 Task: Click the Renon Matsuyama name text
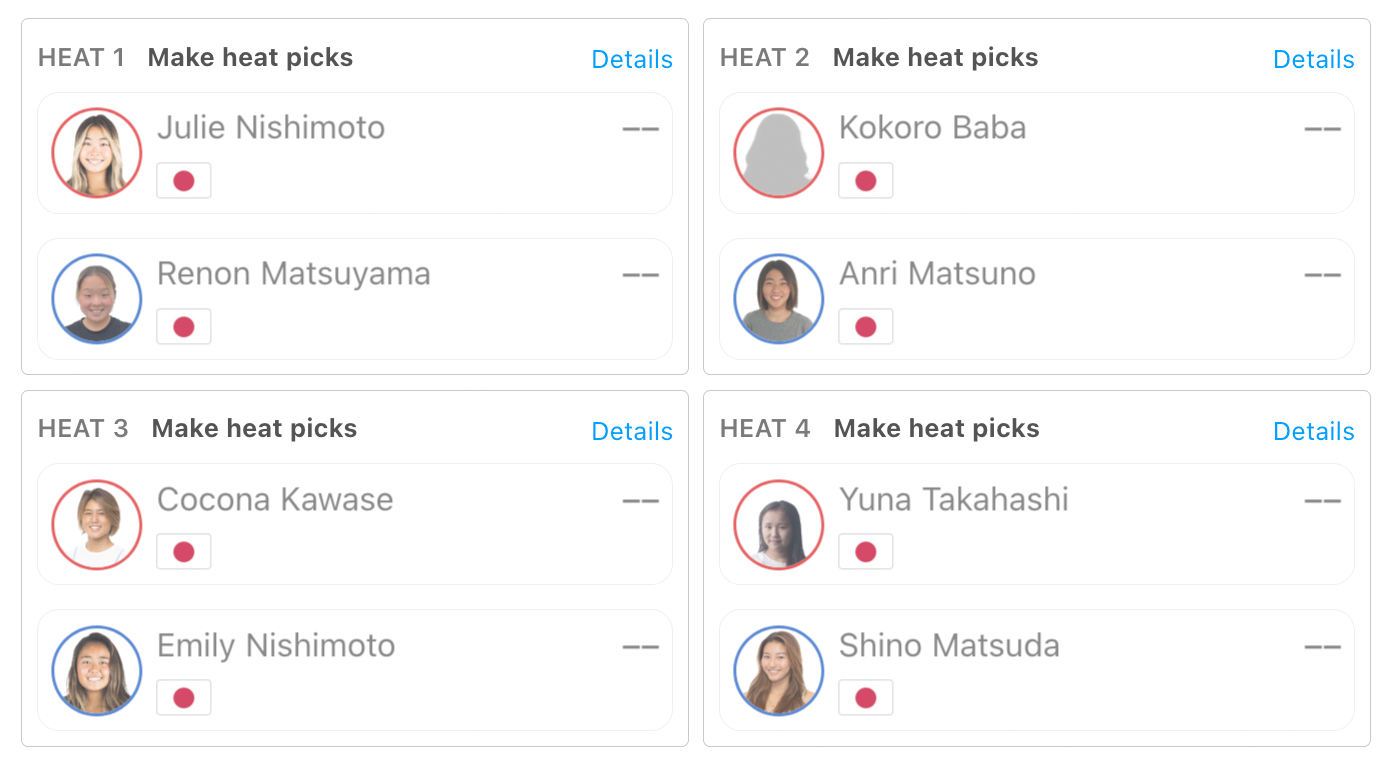[x=294, y=274]
